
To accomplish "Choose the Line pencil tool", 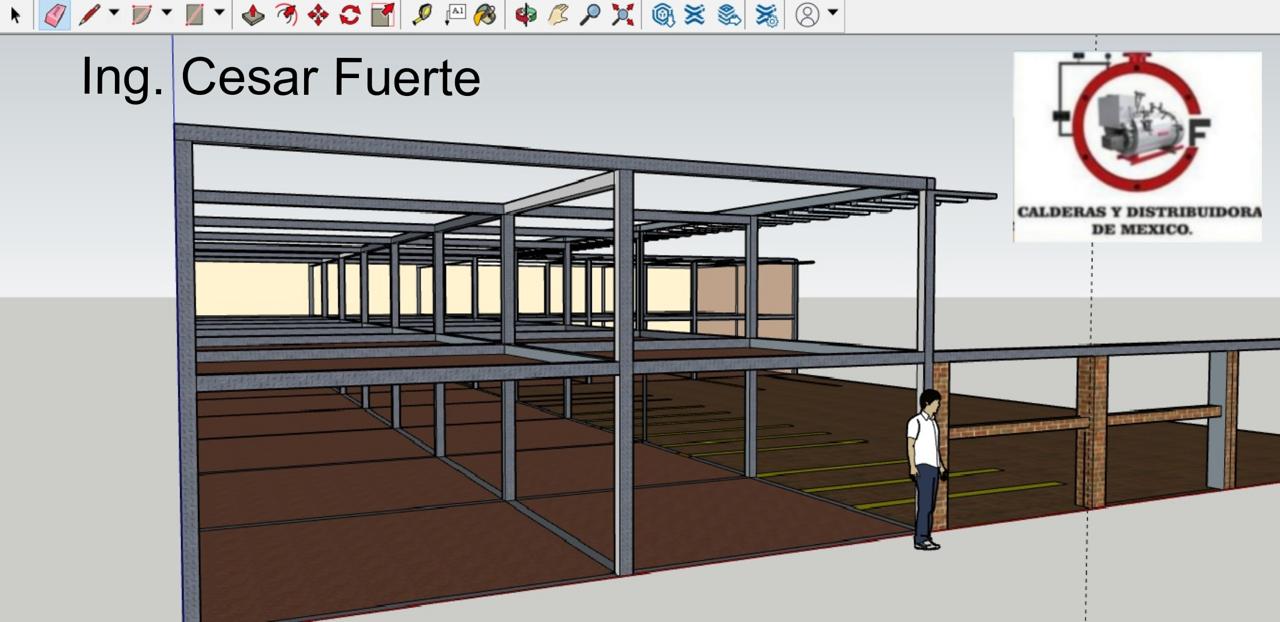I will pos(90,15).
